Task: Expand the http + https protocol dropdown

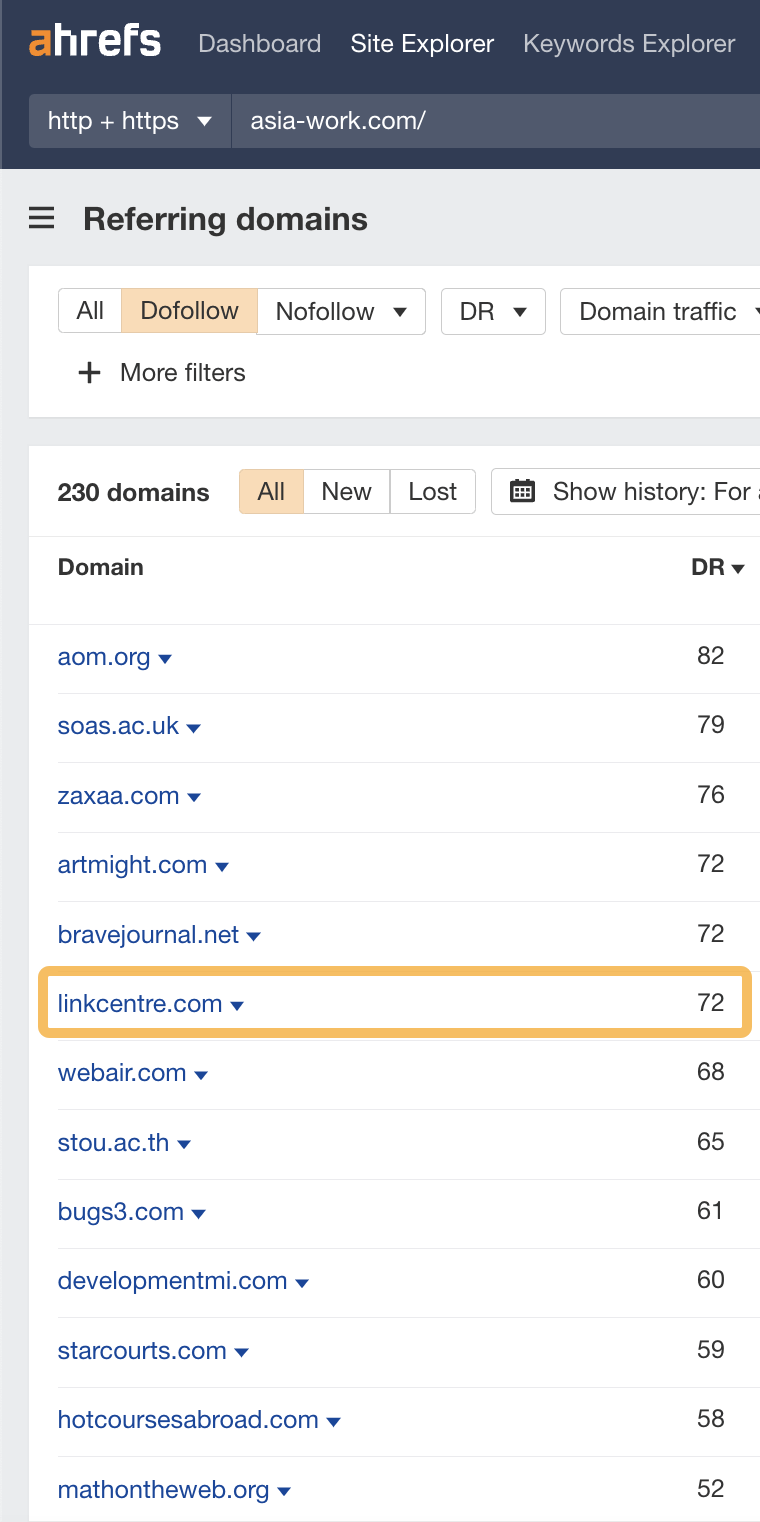Action: [130, 121]
